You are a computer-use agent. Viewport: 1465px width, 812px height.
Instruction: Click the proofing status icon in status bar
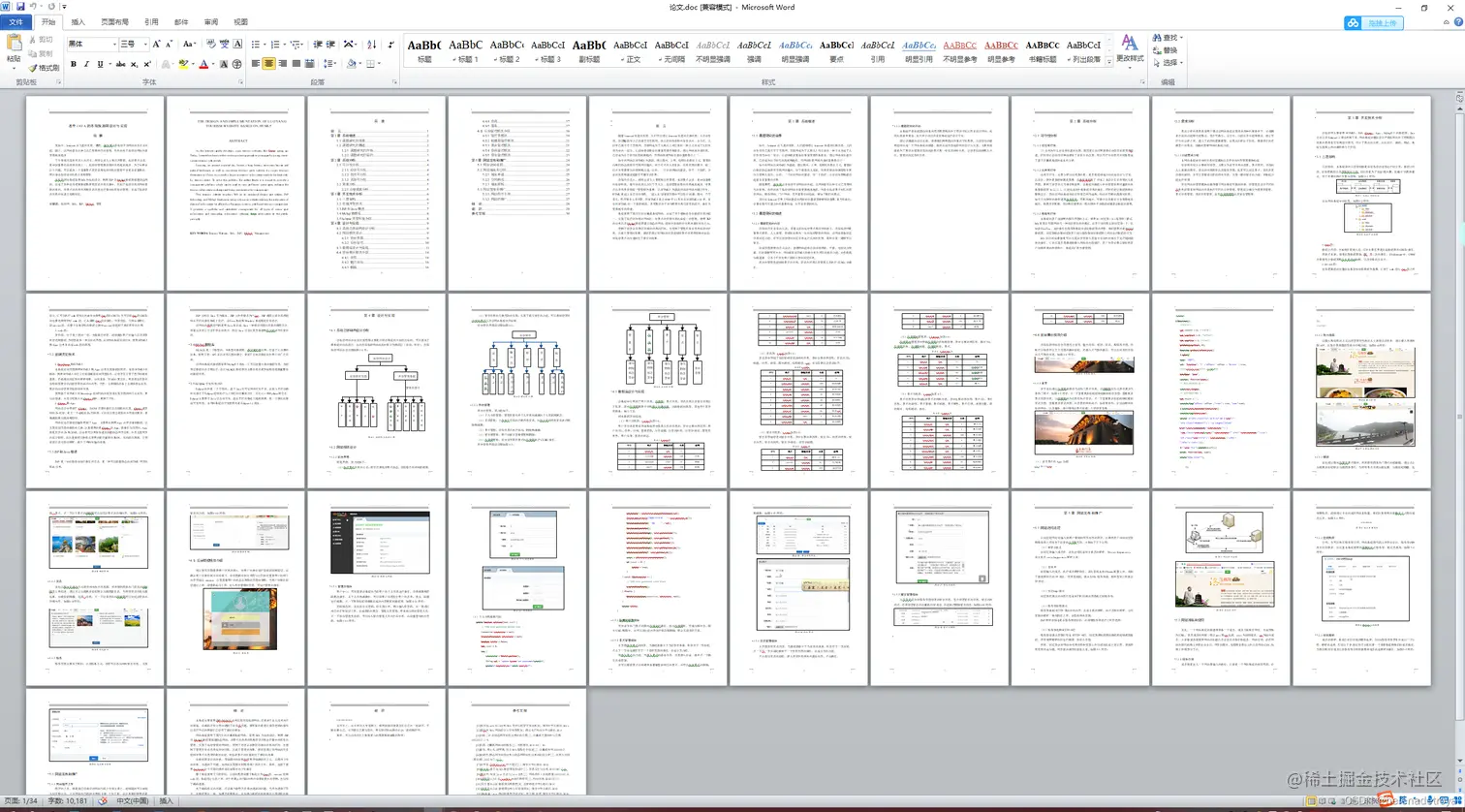tap(102, 801)
